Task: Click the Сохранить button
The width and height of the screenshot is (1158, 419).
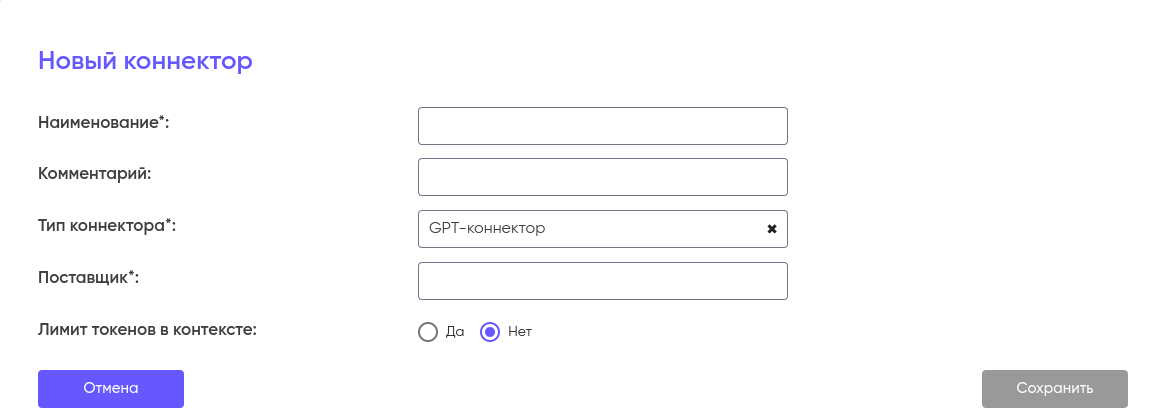Action: tap(1054, 389)
